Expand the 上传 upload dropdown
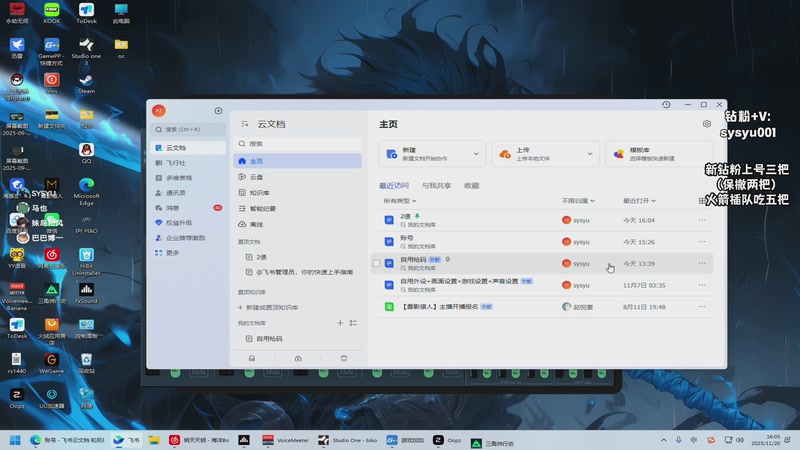Screen dimensions: 800x450 pyautogui.click(x=590, y=154)
